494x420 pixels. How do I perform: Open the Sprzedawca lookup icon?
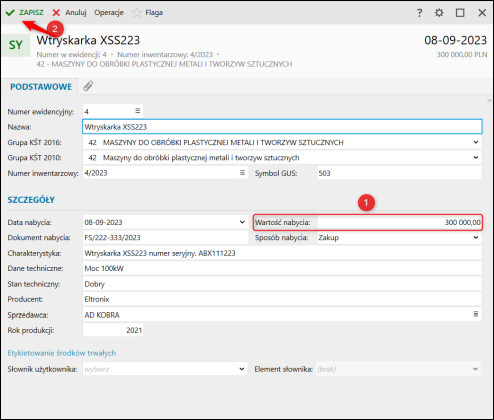476,314
